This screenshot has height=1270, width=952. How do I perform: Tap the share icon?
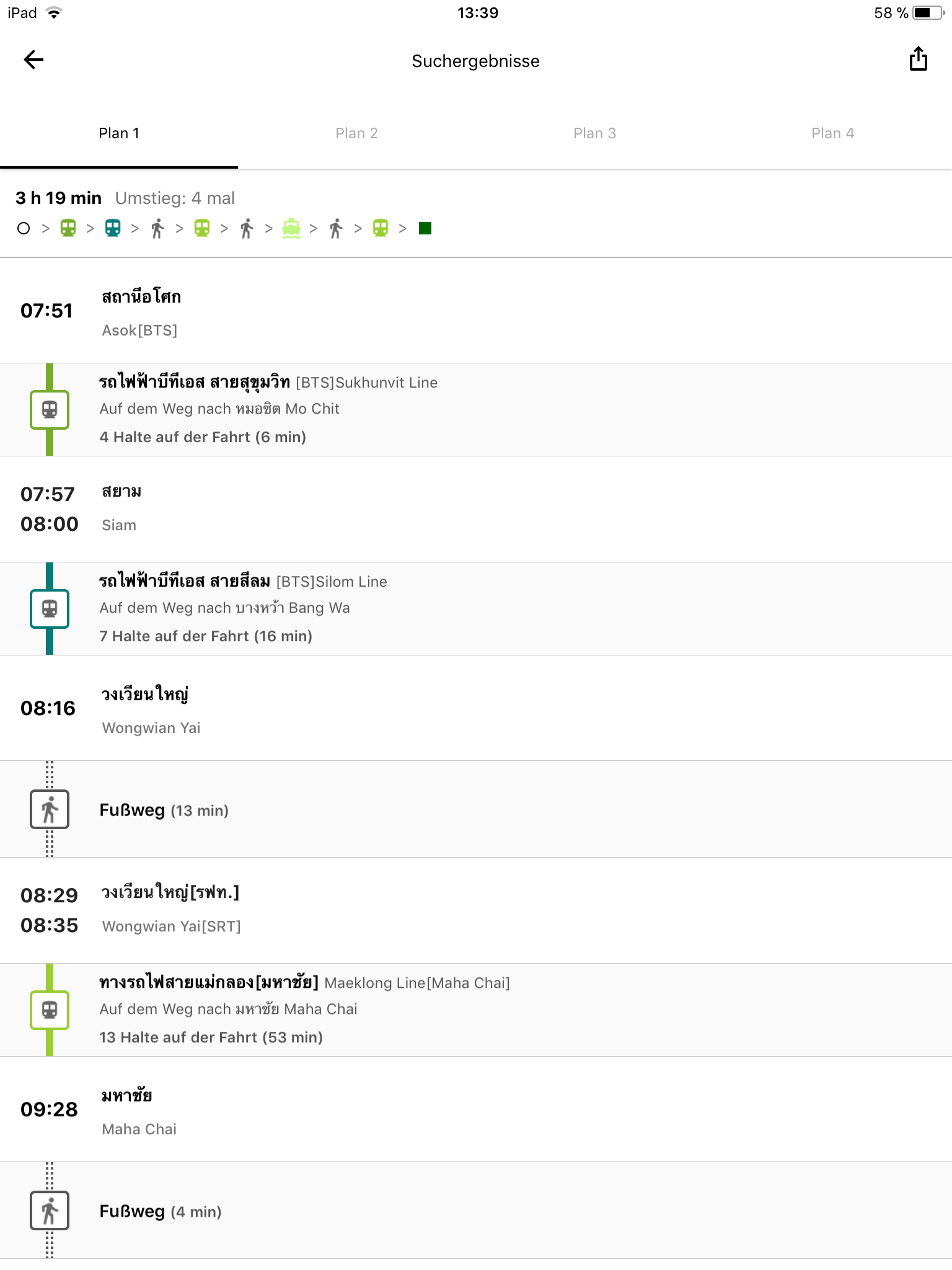pyautogui.click(x=918, y=60)
